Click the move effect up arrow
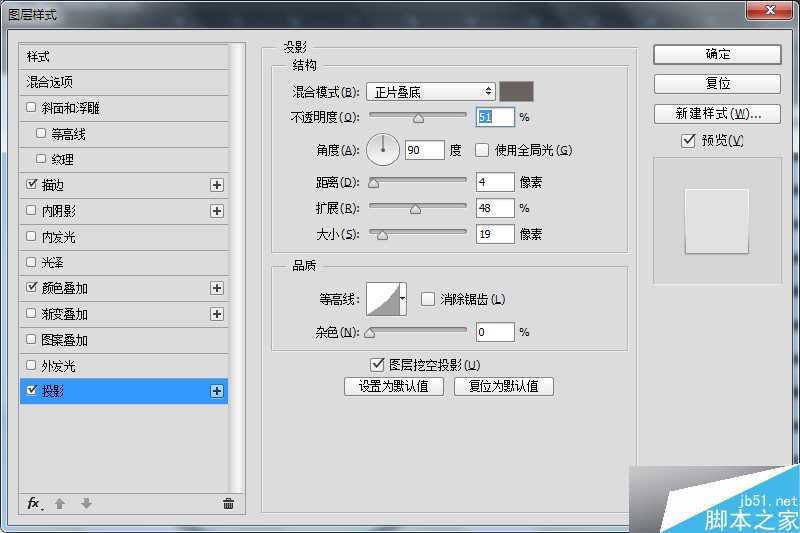Screen dimensions: 800x533 click(60, 503)
